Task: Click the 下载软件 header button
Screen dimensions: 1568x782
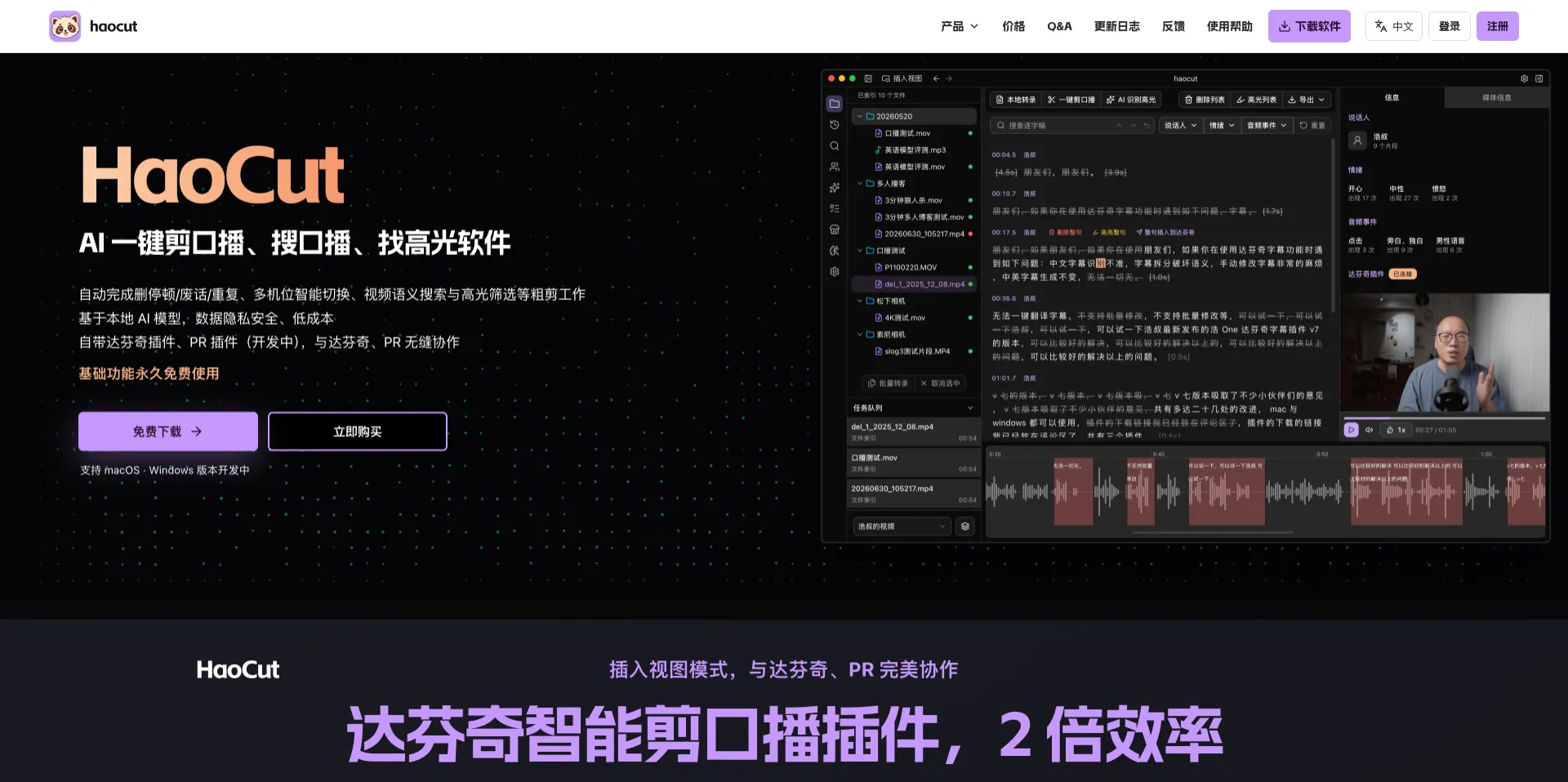Action: 1309,26
